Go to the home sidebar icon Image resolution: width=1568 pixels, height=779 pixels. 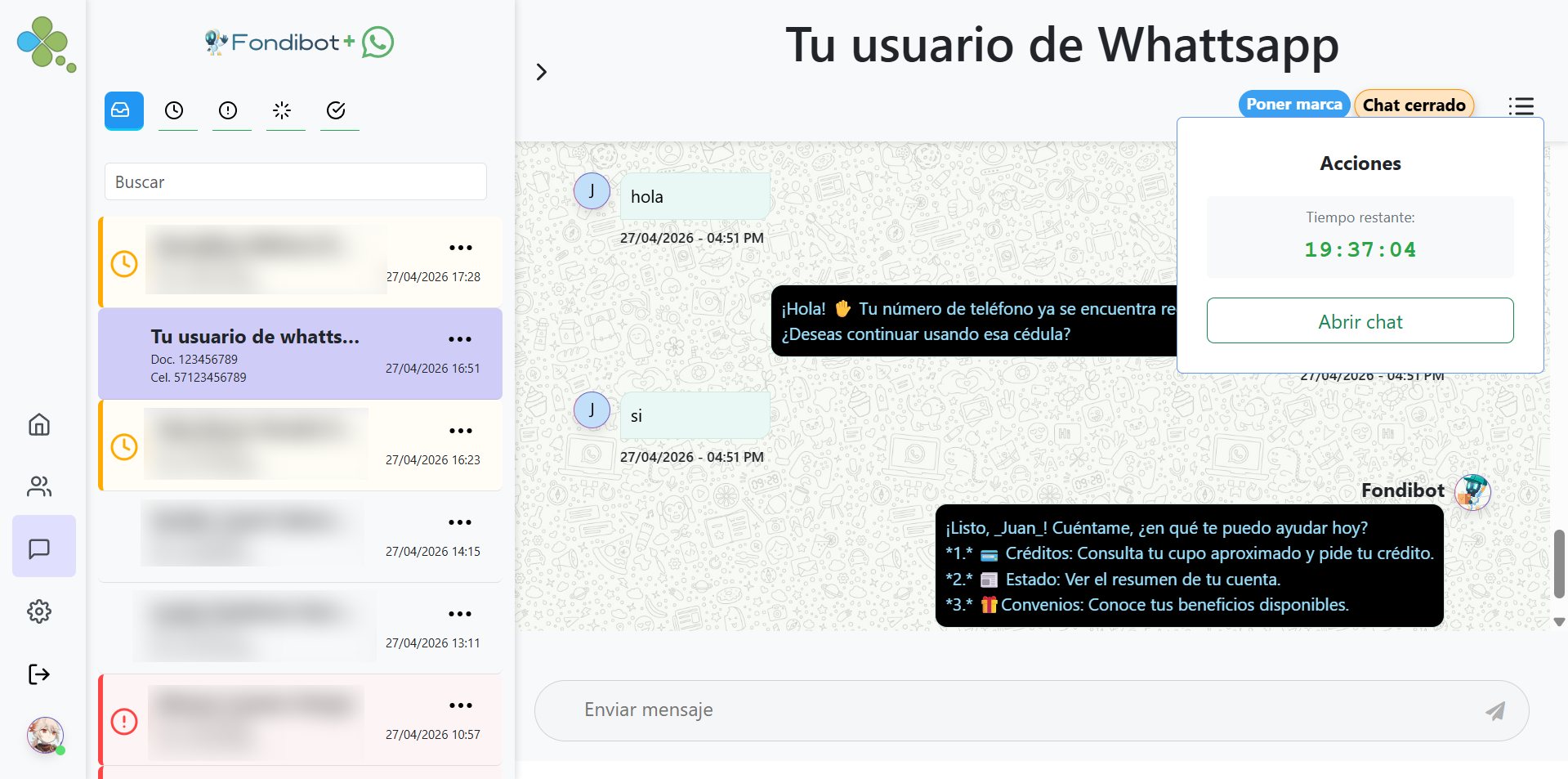tap(39, 425)
